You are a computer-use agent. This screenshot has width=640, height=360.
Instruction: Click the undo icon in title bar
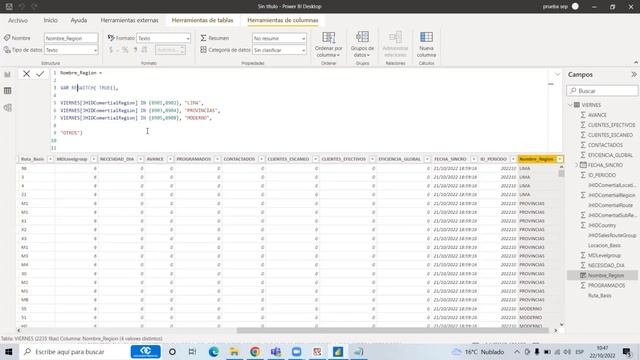pyautogui.click(x=22, y=7)
